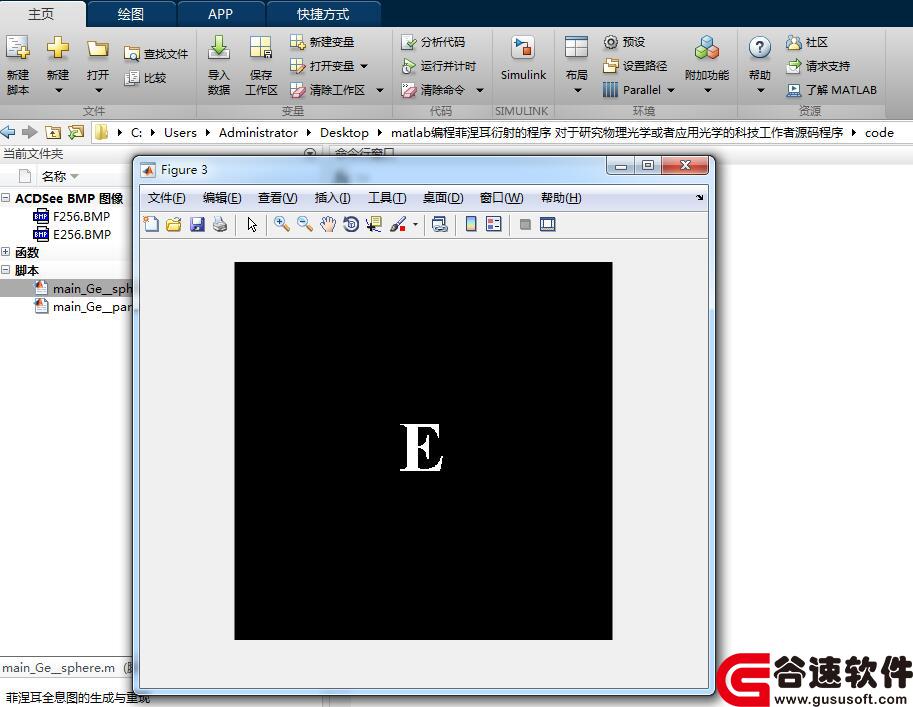Open the Parallel dropdown
Image resolution: width=913 pixels, height=707 pixels.
pyautogui.click(x=671, y=90)
